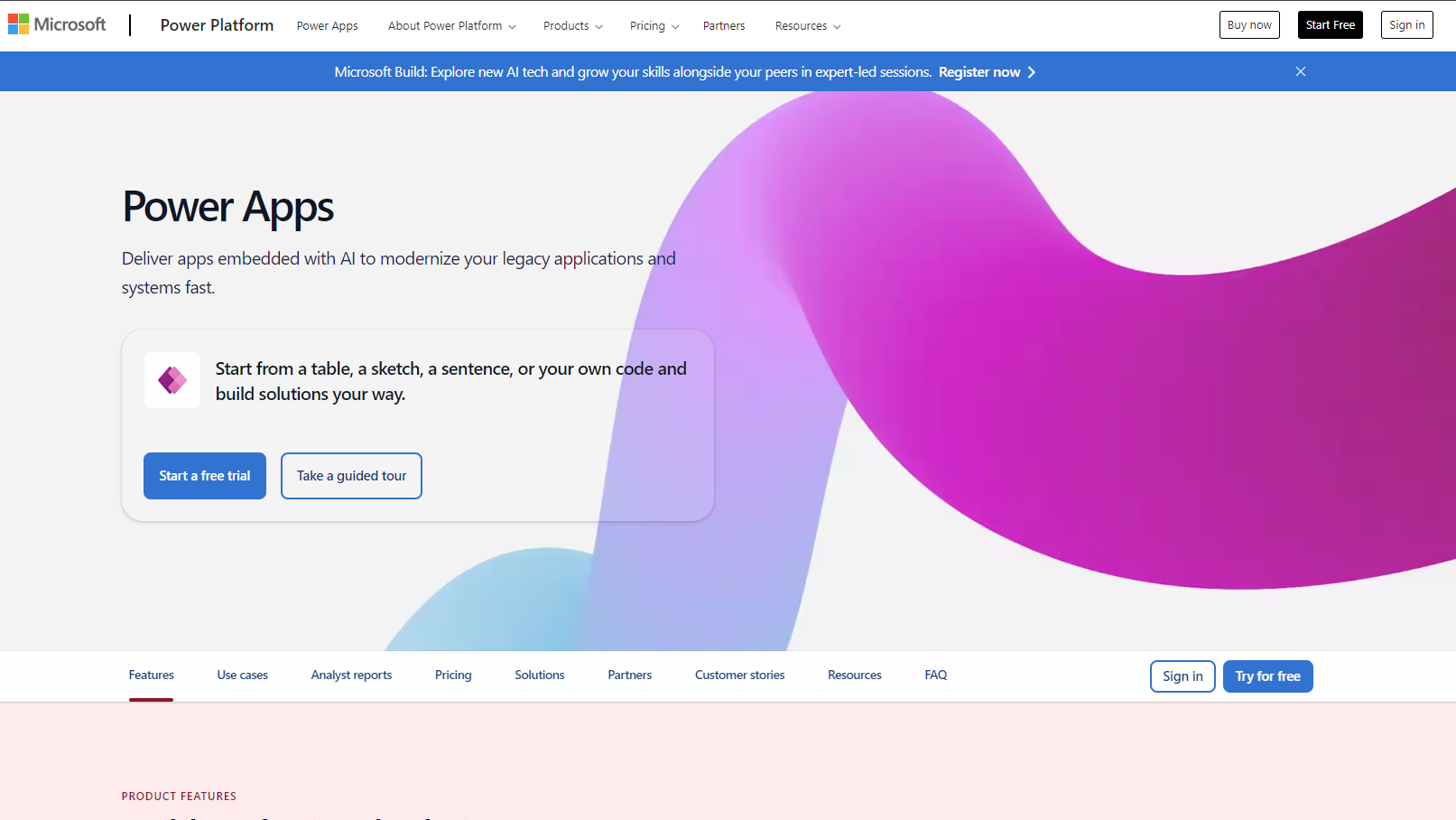Open Partners in the top navigation
This screenshot has height=820, width=1456.
click(x=724, y=26)
